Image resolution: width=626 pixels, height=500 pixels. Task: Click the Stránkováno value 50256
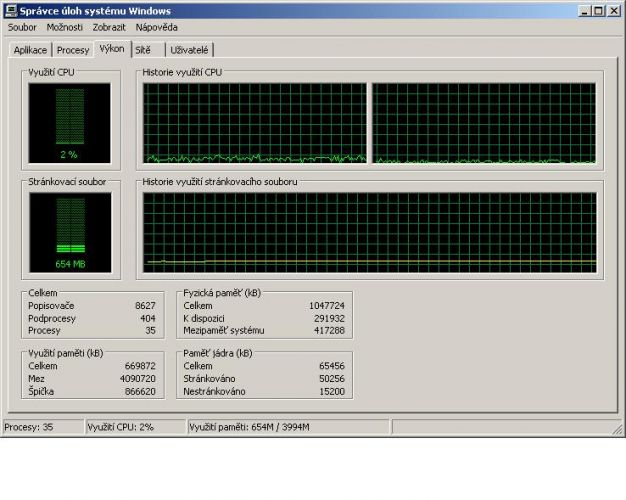[x=332, y=379]
